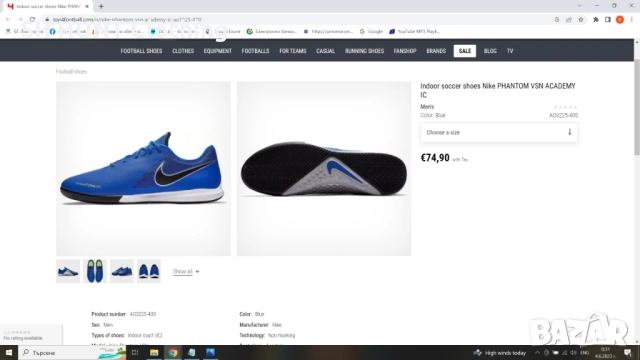640x360 pixels.
Task: Click the €74,90 price text
Action: pyautogui.click(x=435, y=158)
